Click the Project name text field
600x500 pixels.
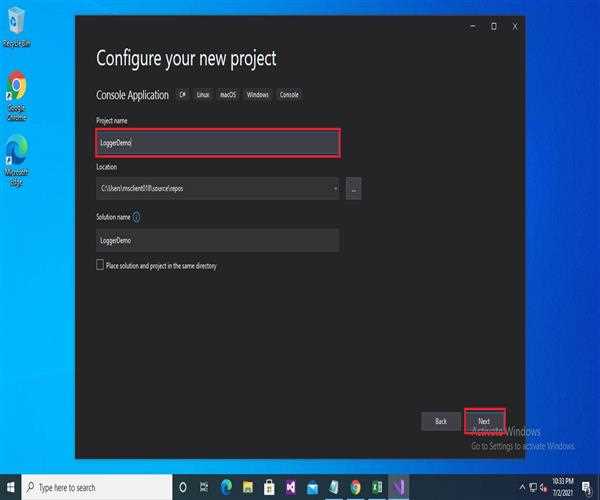(x=217, y=143)
